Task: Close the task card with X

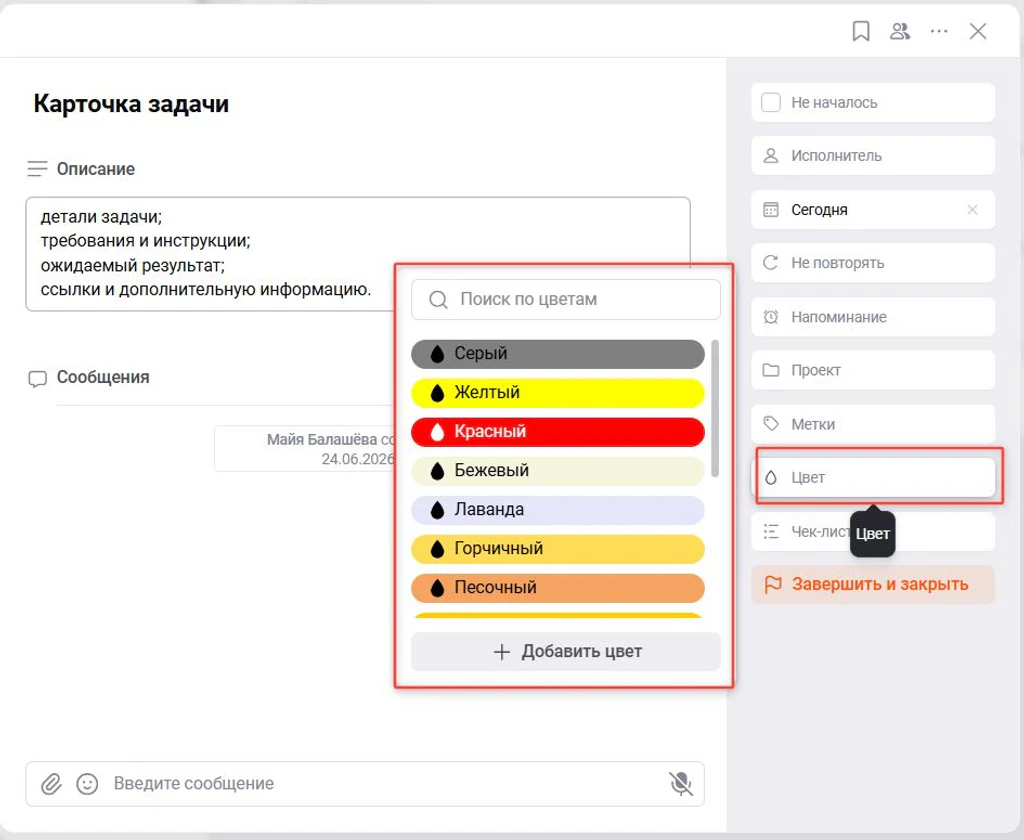Action: coord(978,31)
